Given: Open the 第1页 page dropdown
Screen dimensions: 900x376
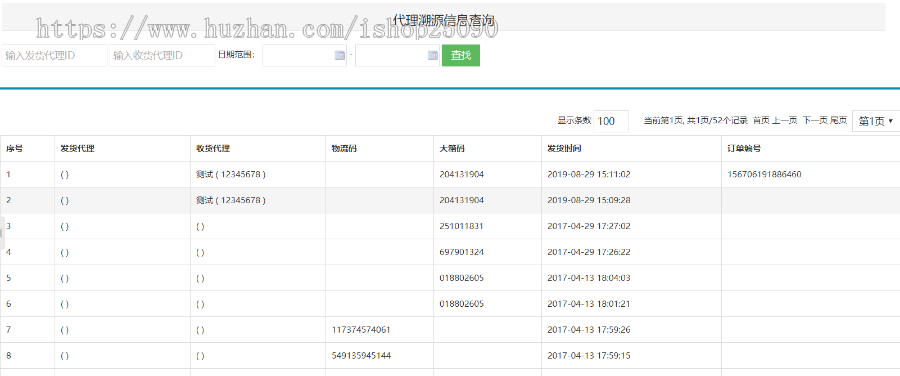Looking at the screenshot, I should (x=876, y=121).
